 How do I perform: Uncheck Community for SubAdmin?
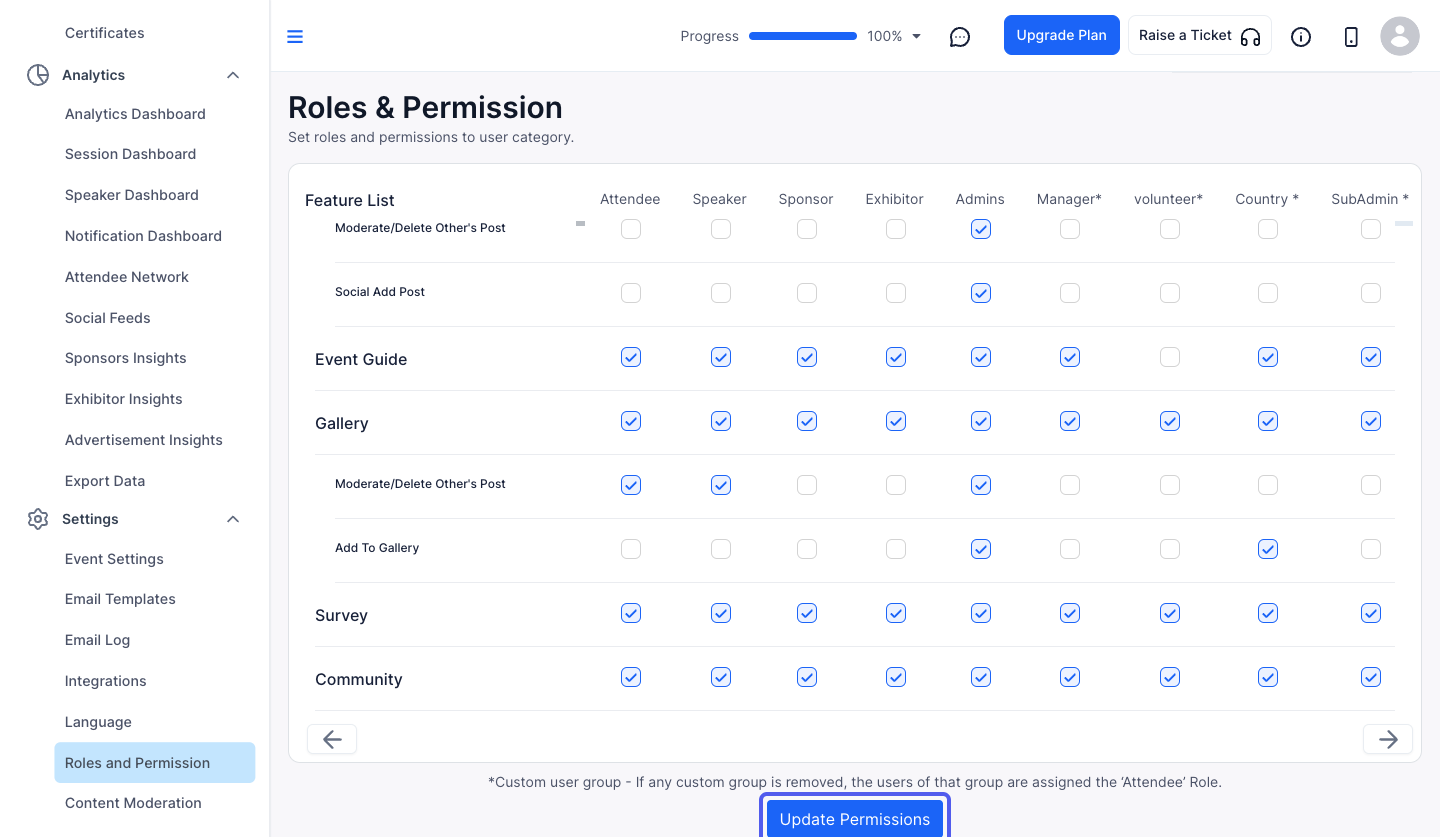tap(1371, 677)
